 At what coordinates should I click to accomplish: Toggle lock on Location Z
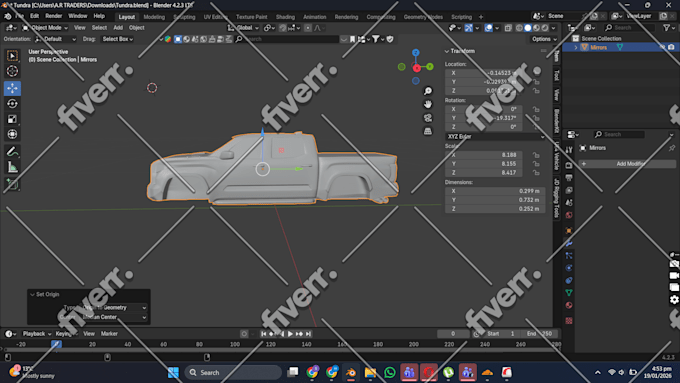pyautogui.click(x=536, y=91)
